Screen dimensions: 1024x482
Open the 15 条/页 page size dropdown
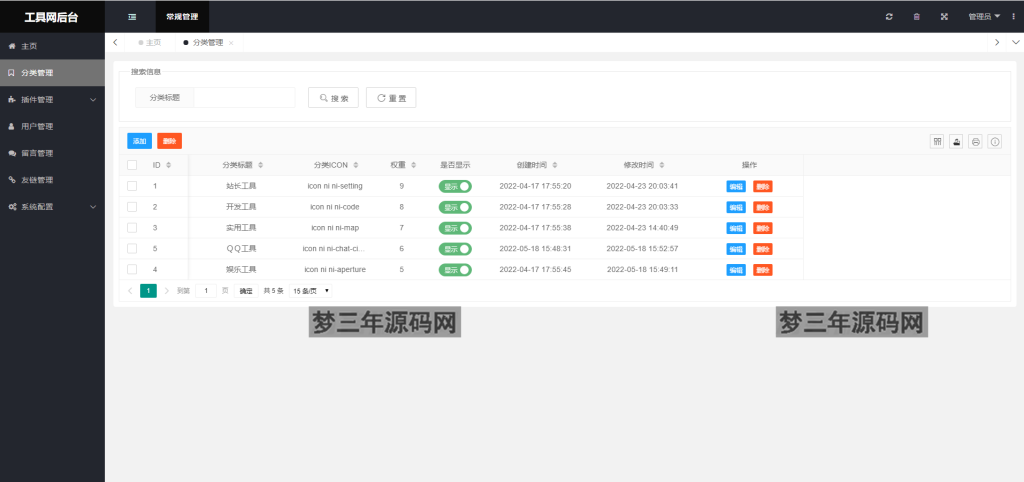(x=310, y=291)
